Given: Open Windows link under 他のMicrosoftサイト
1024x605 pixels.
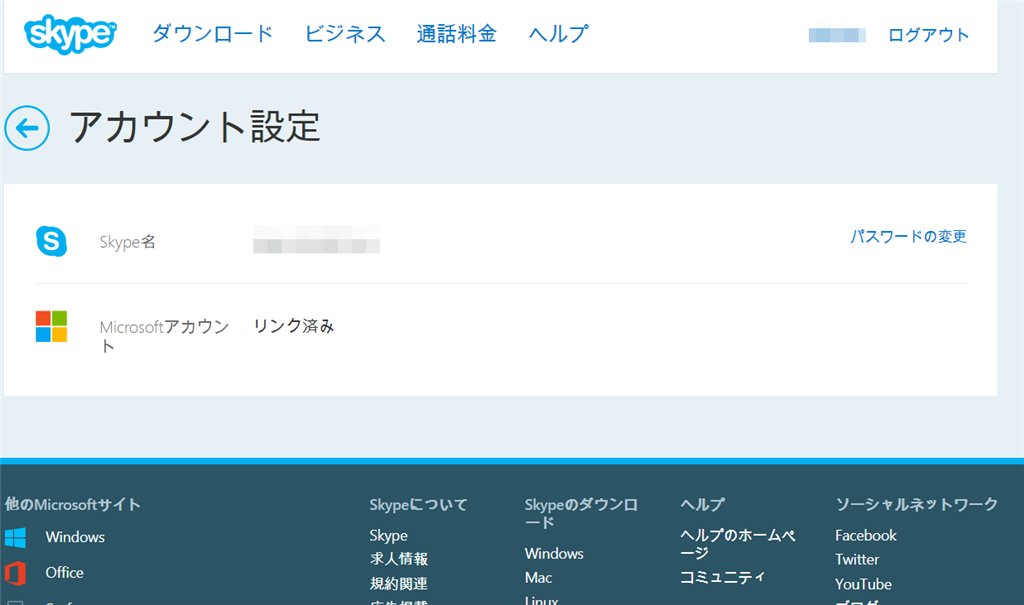Looking at the screenshot, I should [x=75, y=537].
